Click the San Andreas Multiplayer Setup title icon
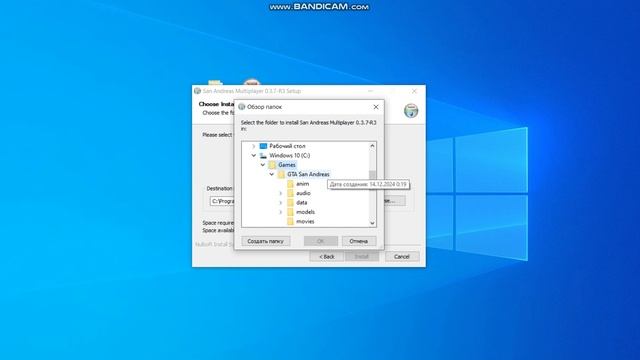This screenshot has width=640, height=360. coord(198,91)
